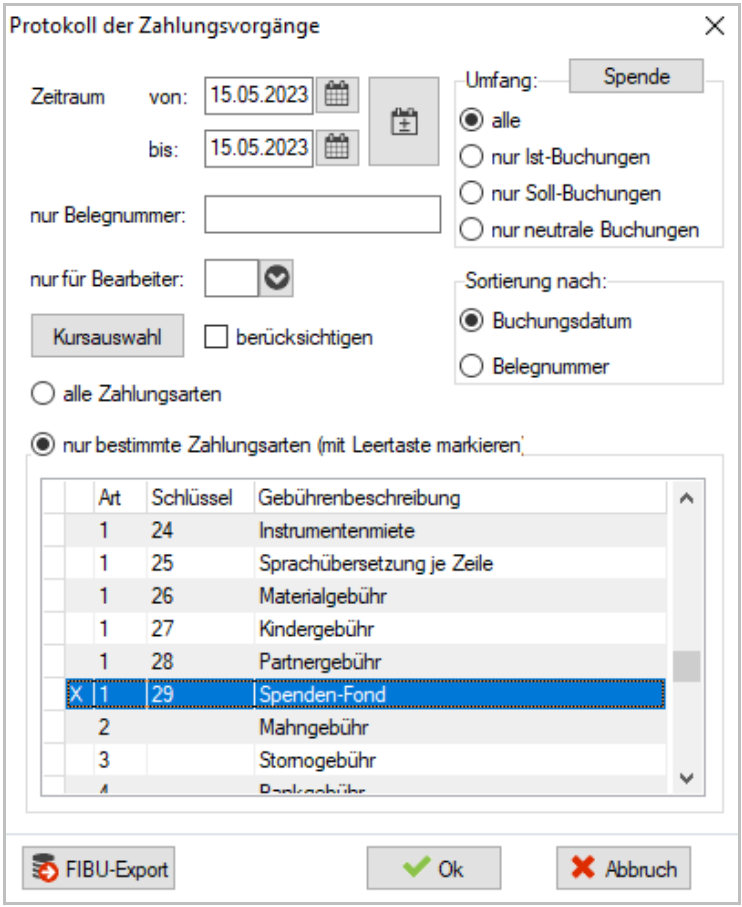Click the FIBU-Export button
742x907 pixels.
98,868
